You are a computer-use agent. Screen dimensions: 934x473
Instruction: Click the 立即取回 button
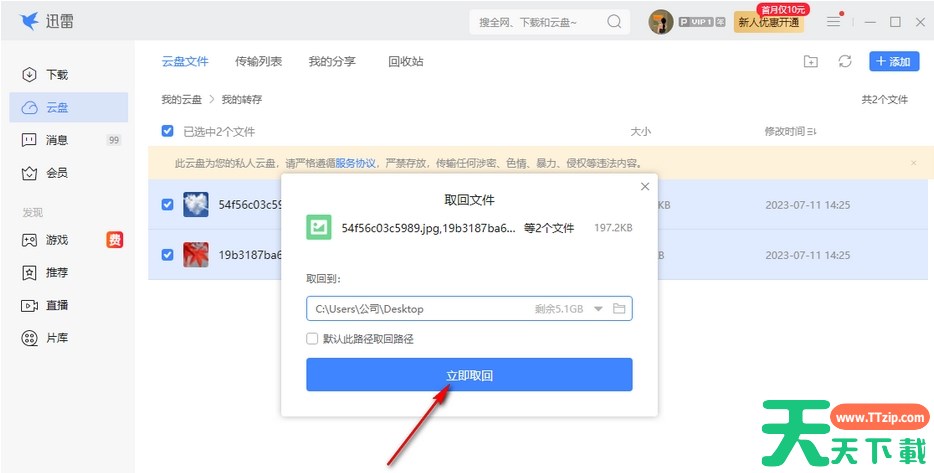[x=469, y=375]
